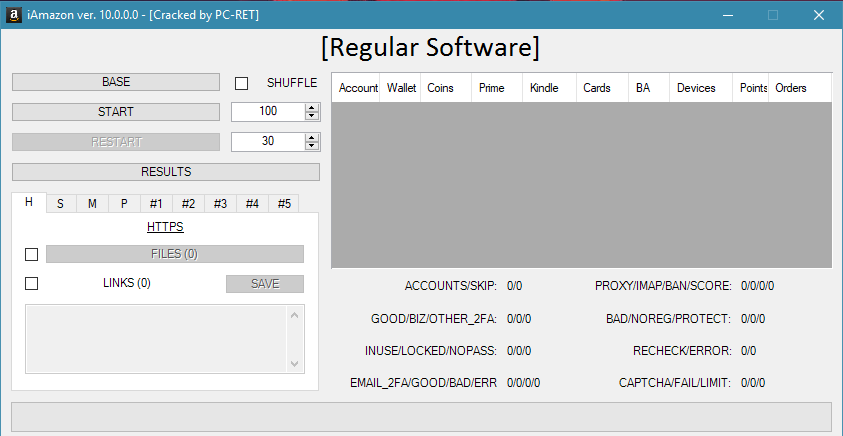Viewport: 843px width, 436px height.
Task: Click the Cards column header
Action: 602,88
